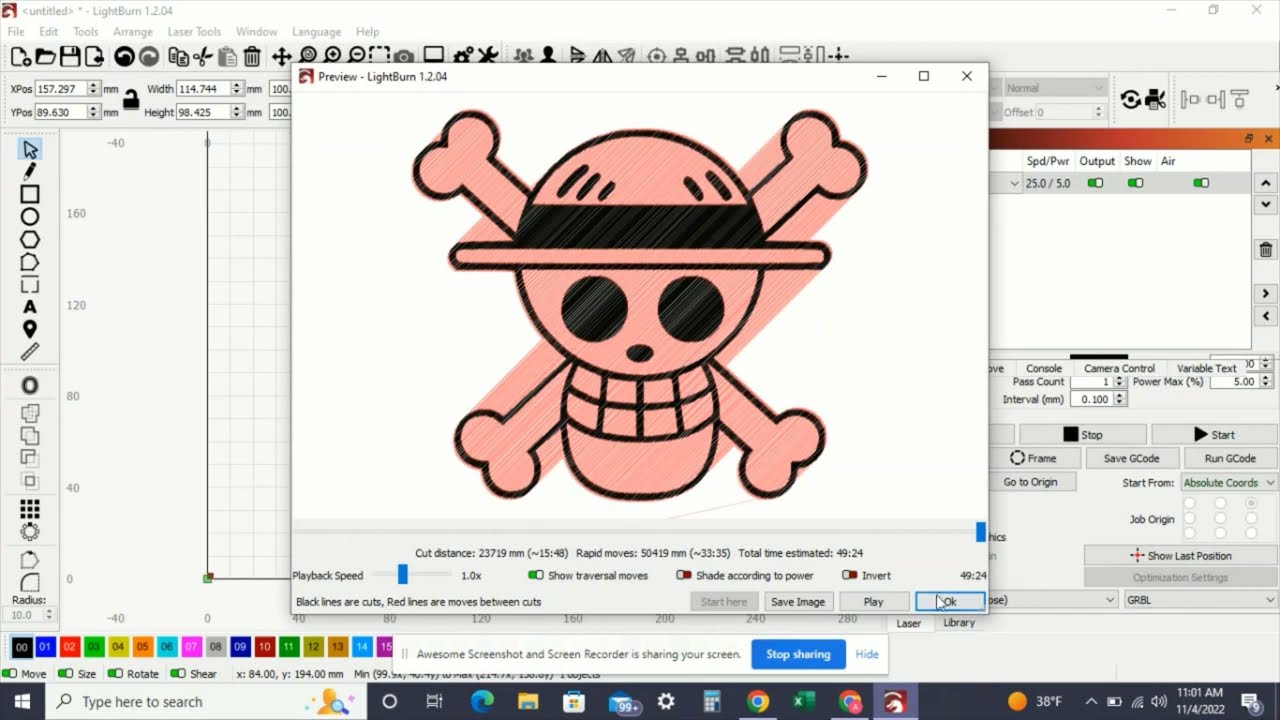This screenshot has height=720, width=1280.
Task: Open the Start From dropdown
Action: click(x=1228, y=483)
